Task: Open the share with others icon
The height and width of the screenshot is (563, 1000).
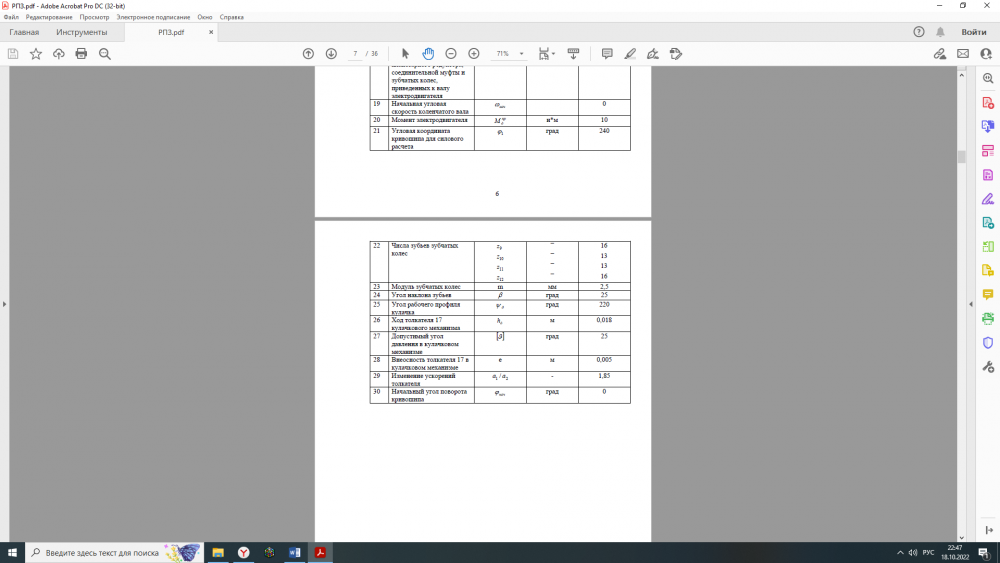Action: 986,54
